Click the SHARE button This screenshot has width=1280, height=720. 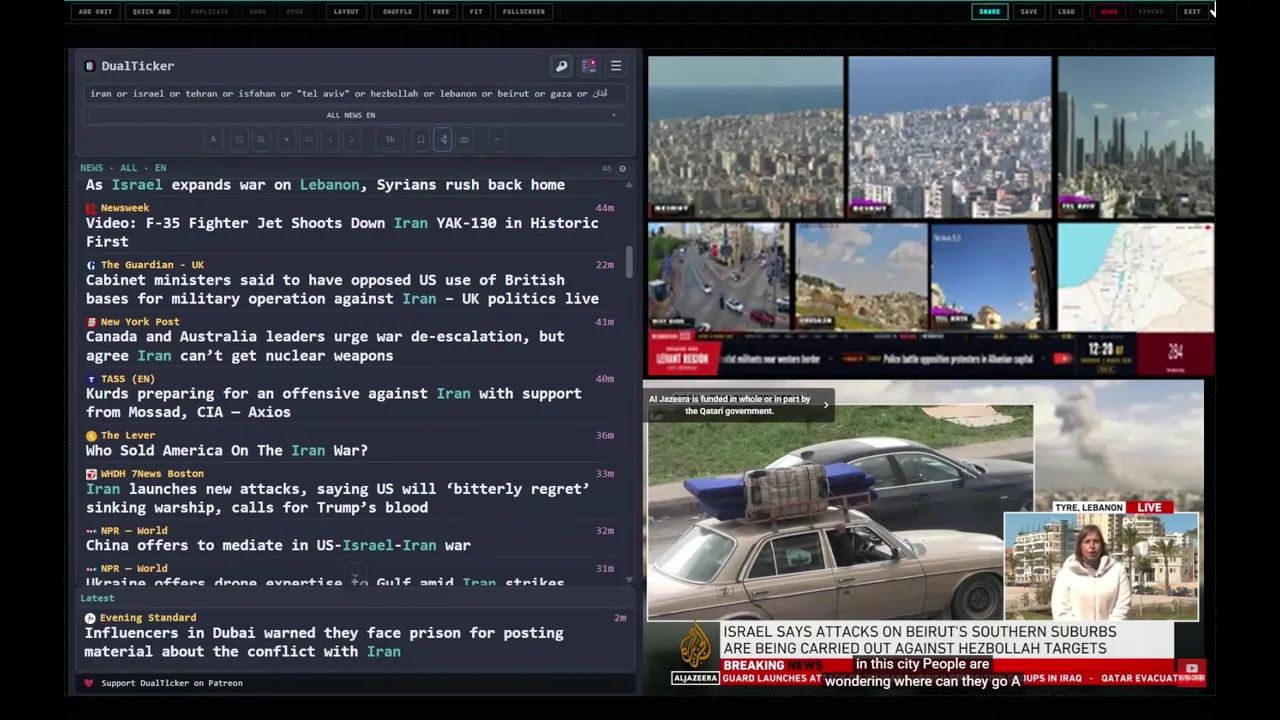pos(989,12)
